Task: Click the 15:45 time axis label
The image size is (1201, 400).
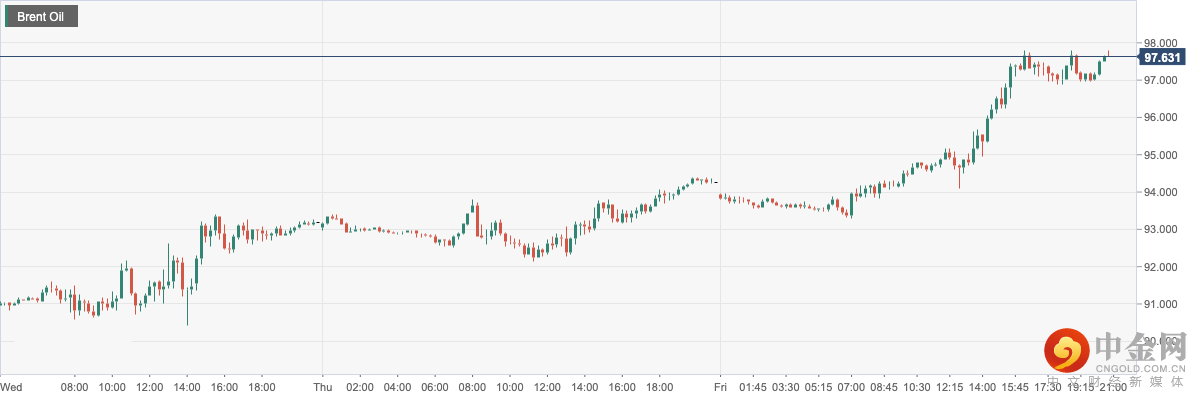Action: pos(1015,387)
